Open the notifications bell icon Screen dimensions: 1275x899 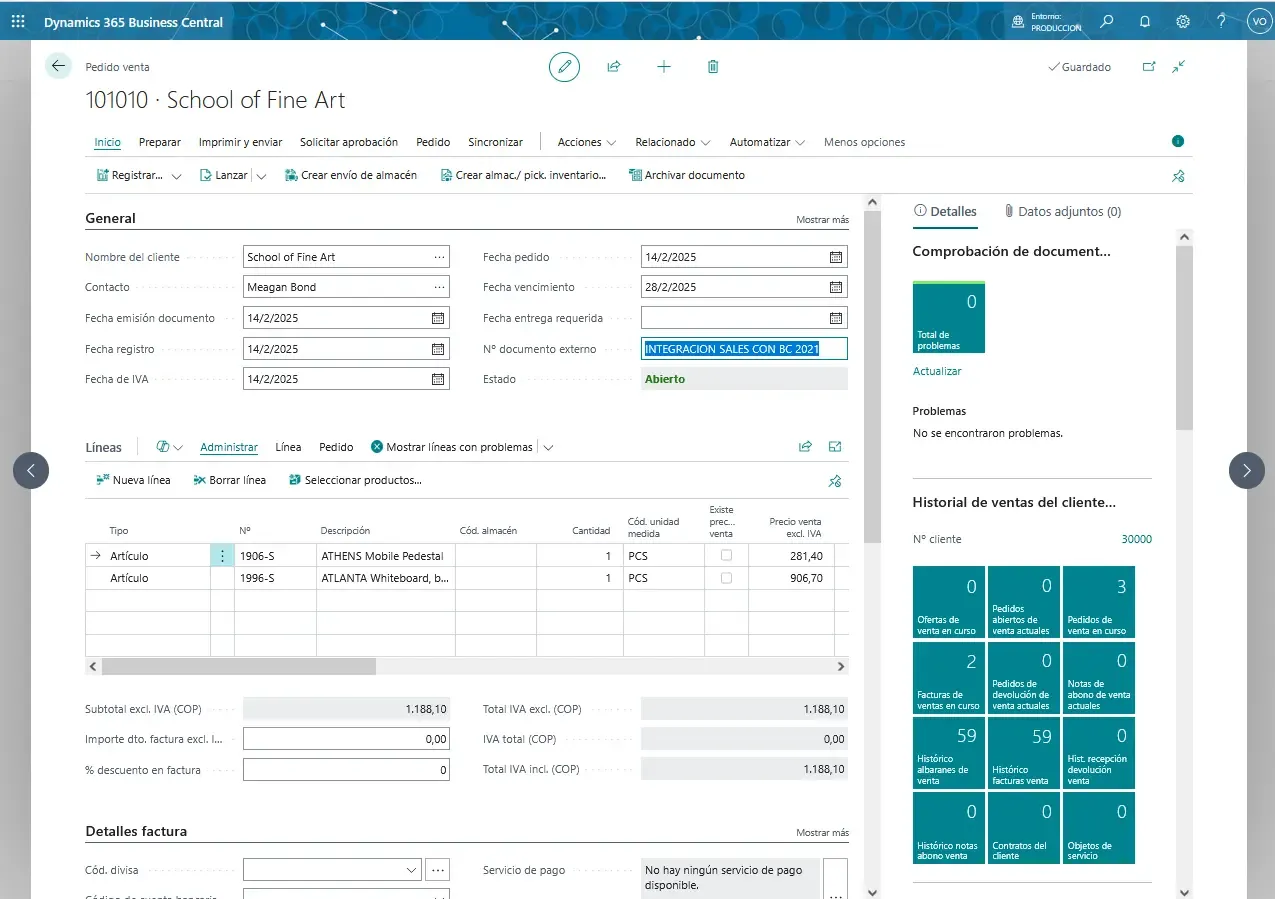1145,21
